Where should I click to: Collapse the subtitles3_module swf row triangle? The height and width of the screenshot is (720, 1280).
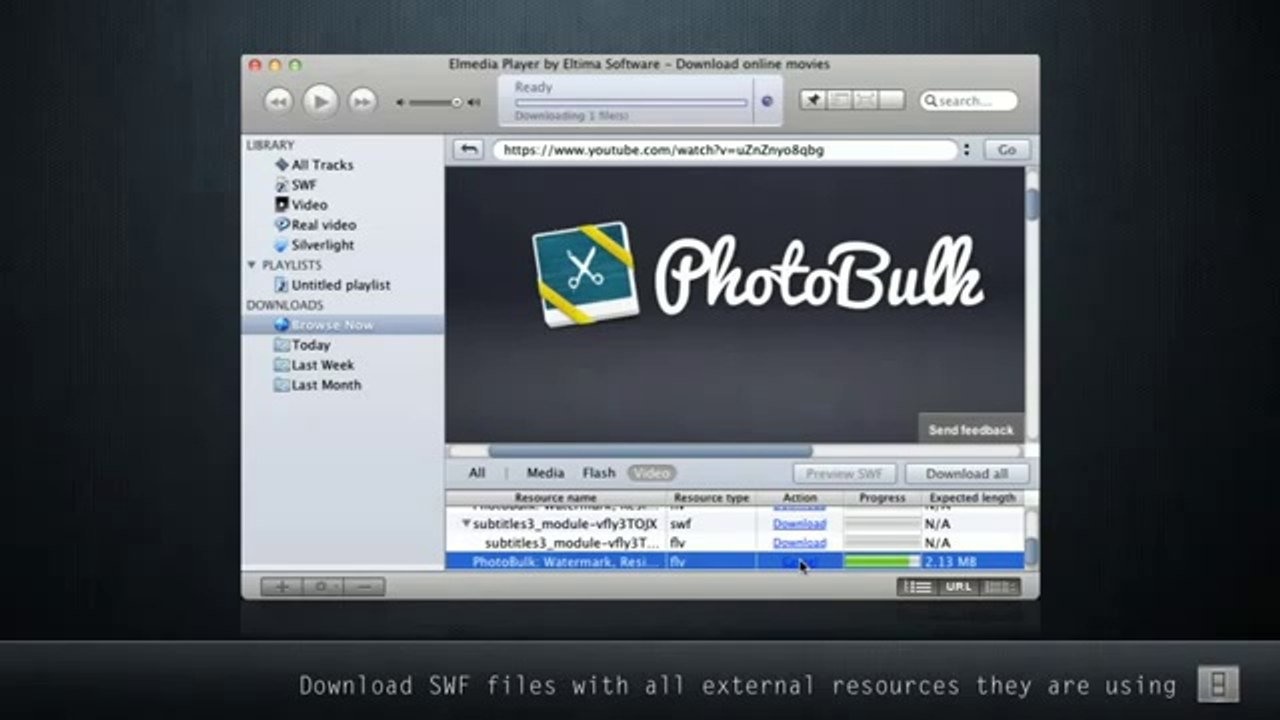466,523
